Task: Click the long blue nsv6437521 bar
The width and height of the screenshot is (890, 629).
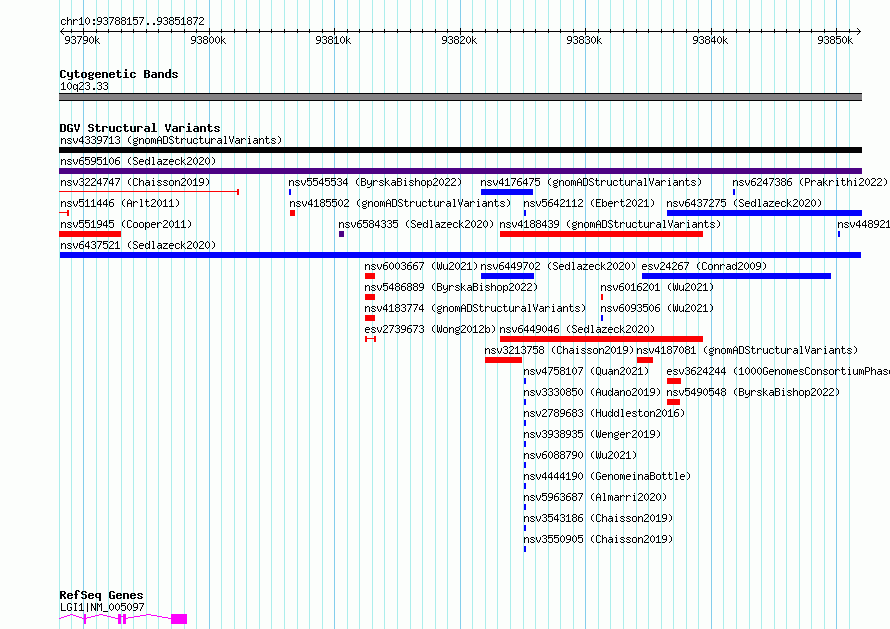Action: [460, 255]
